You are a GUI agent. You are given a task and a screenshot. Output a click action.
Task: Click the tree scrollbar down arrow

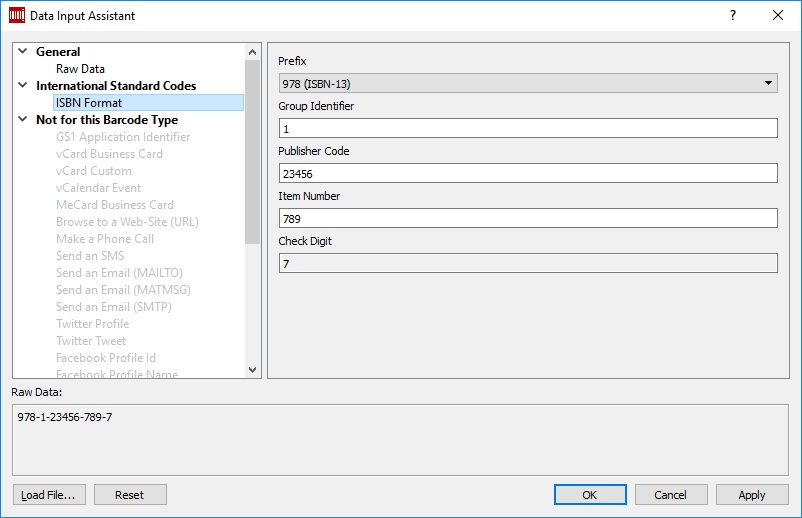(x=252, y=370)
